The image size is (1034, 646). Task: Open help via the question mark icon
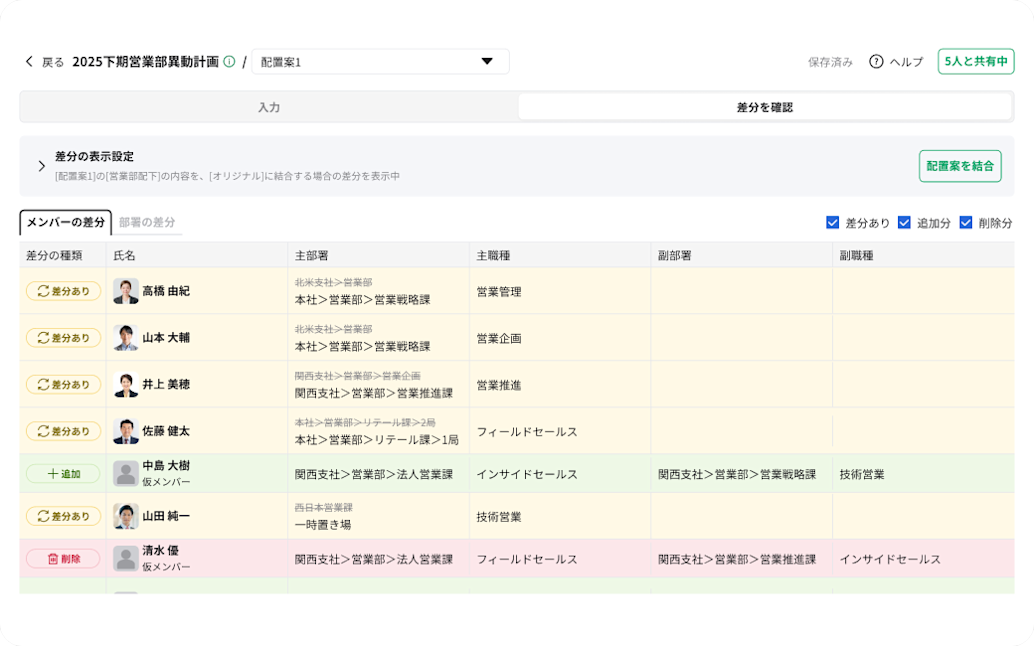tap(874, 61)
